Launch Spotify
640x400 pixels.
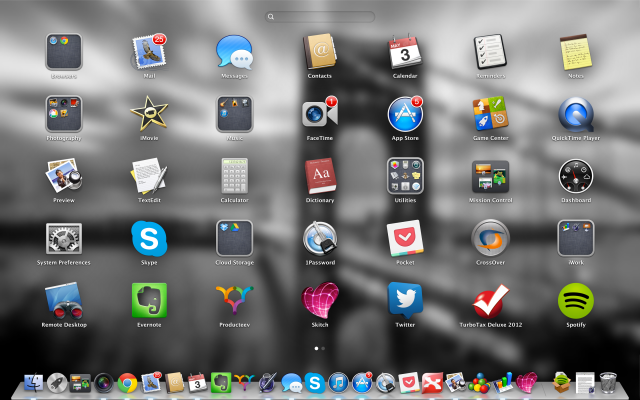tap(576, 300)
